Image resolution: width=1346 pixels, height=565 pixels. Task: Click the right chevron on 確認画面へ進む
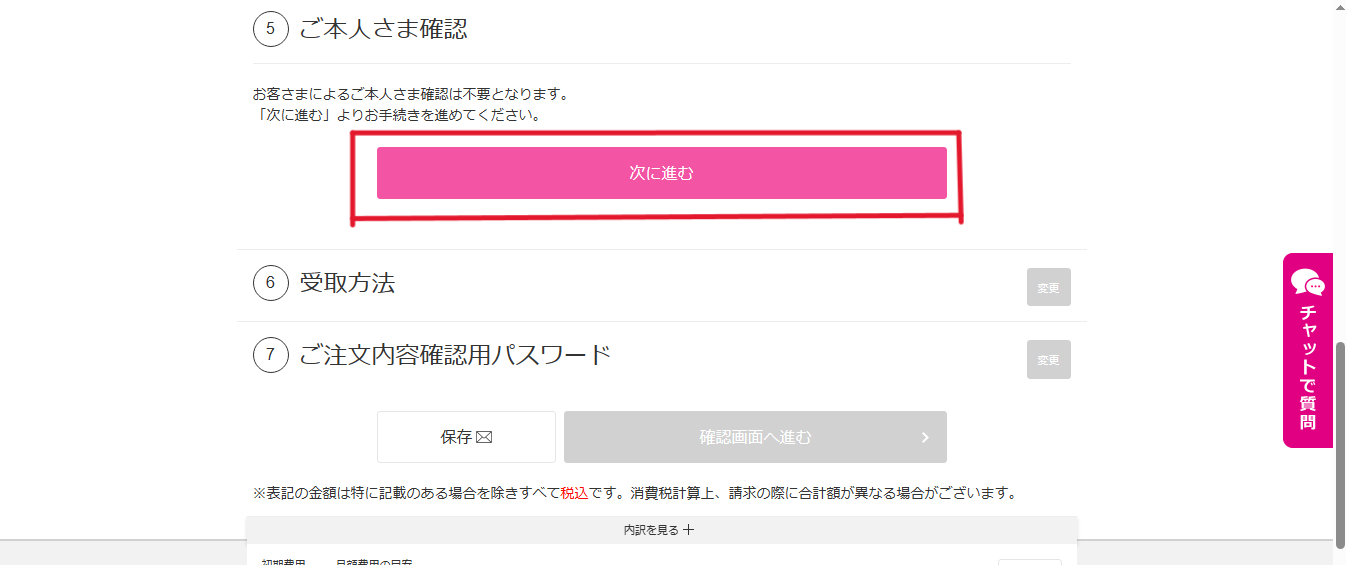(925, 437)
